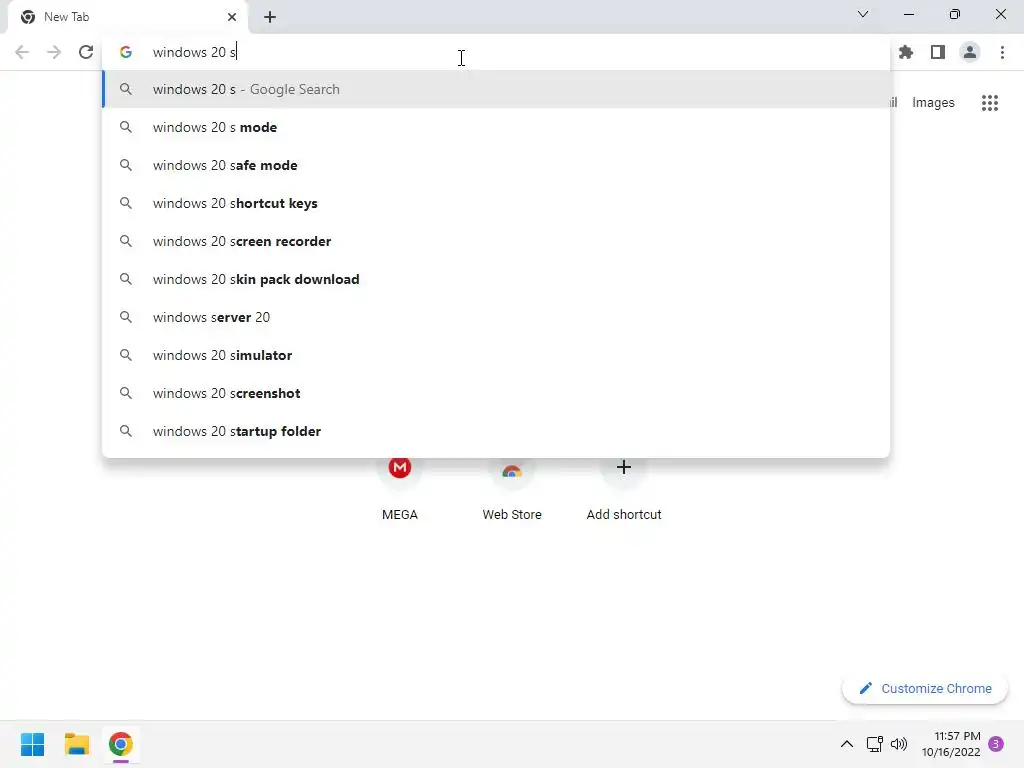Open the Chrome profile avatar menu
This screenshot has width=1024, height=768.
click(970, 52)
